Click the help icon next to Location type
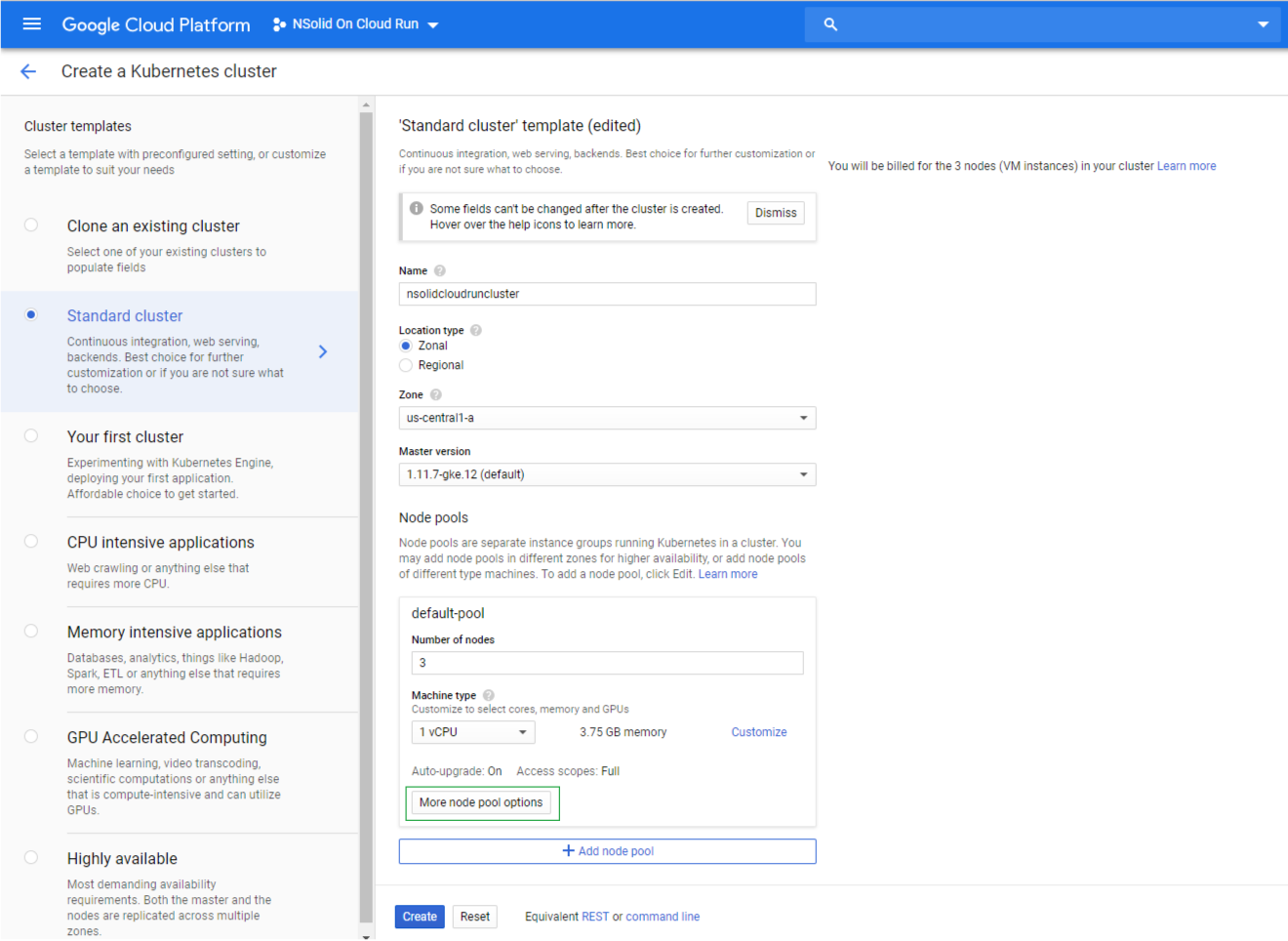 [476, 330]
